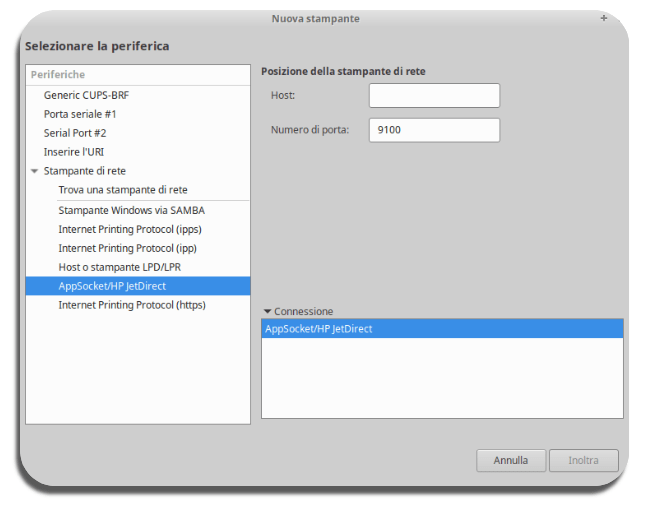Select Trova una stampante di rete
Image resolution: width=649 pixels, height=510 pixels.
click(122, 190)
